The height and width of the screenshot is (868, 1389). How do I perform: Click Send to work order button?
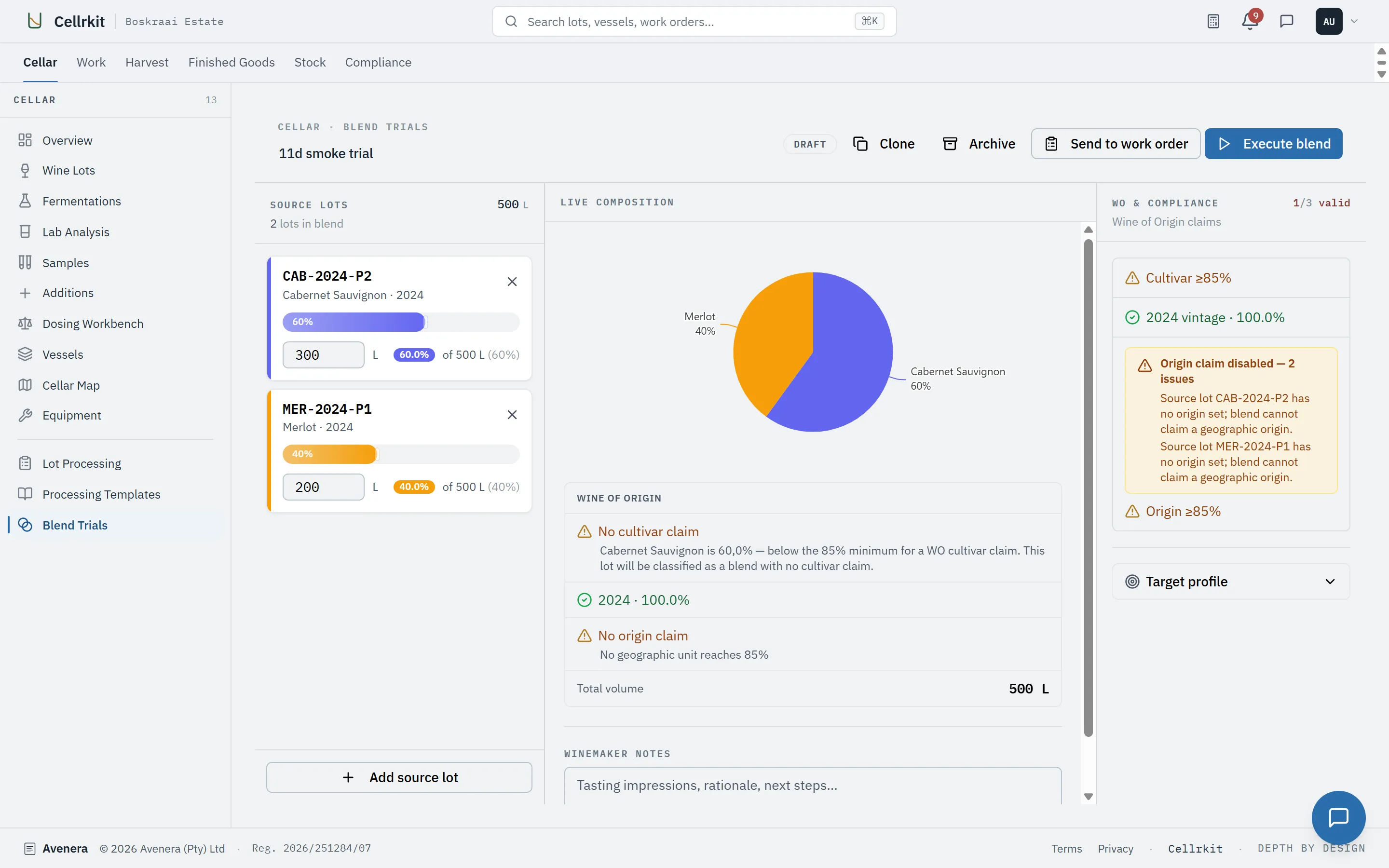(1115, 144)
